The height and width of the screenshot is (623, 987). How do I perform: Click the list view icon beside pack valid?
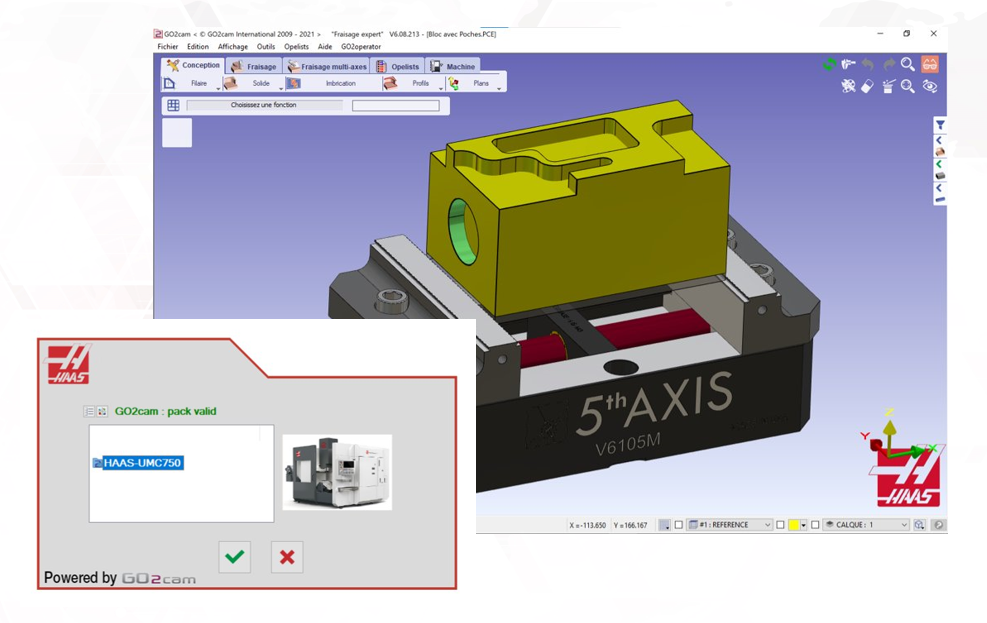pyautogui.click(x=89, y=412)
